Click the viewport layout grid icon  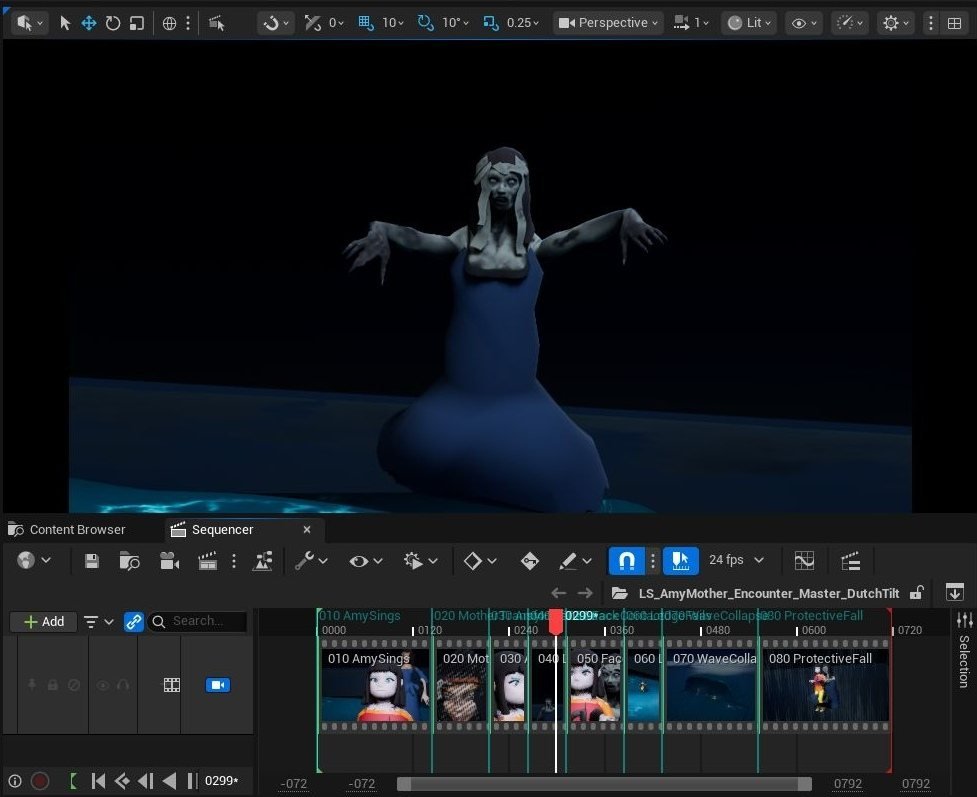tap(954, 23)
